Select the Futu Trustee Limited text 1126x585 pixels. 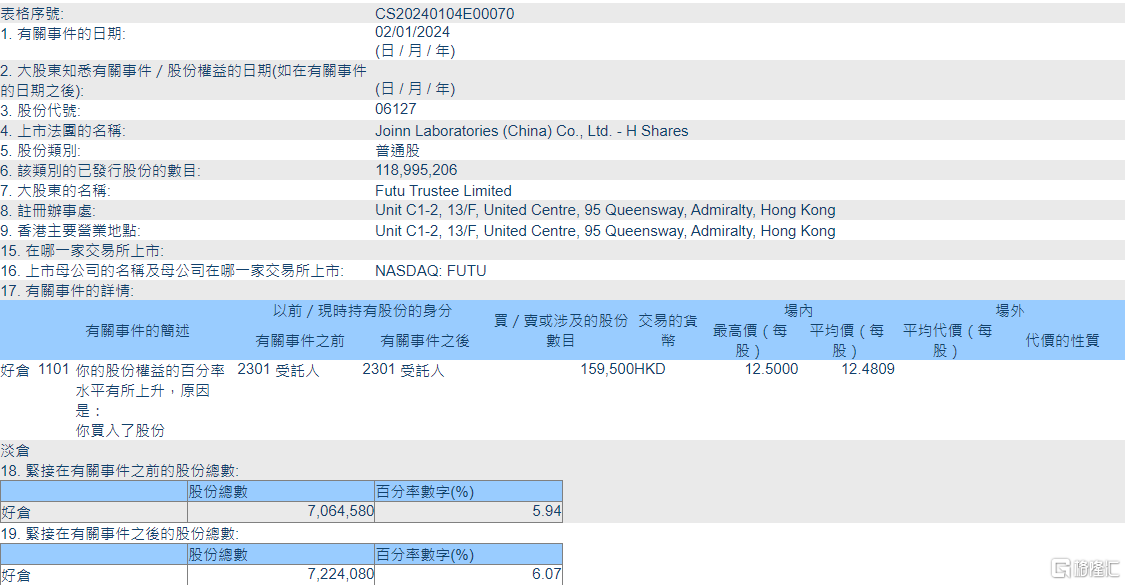pos(443,191)
